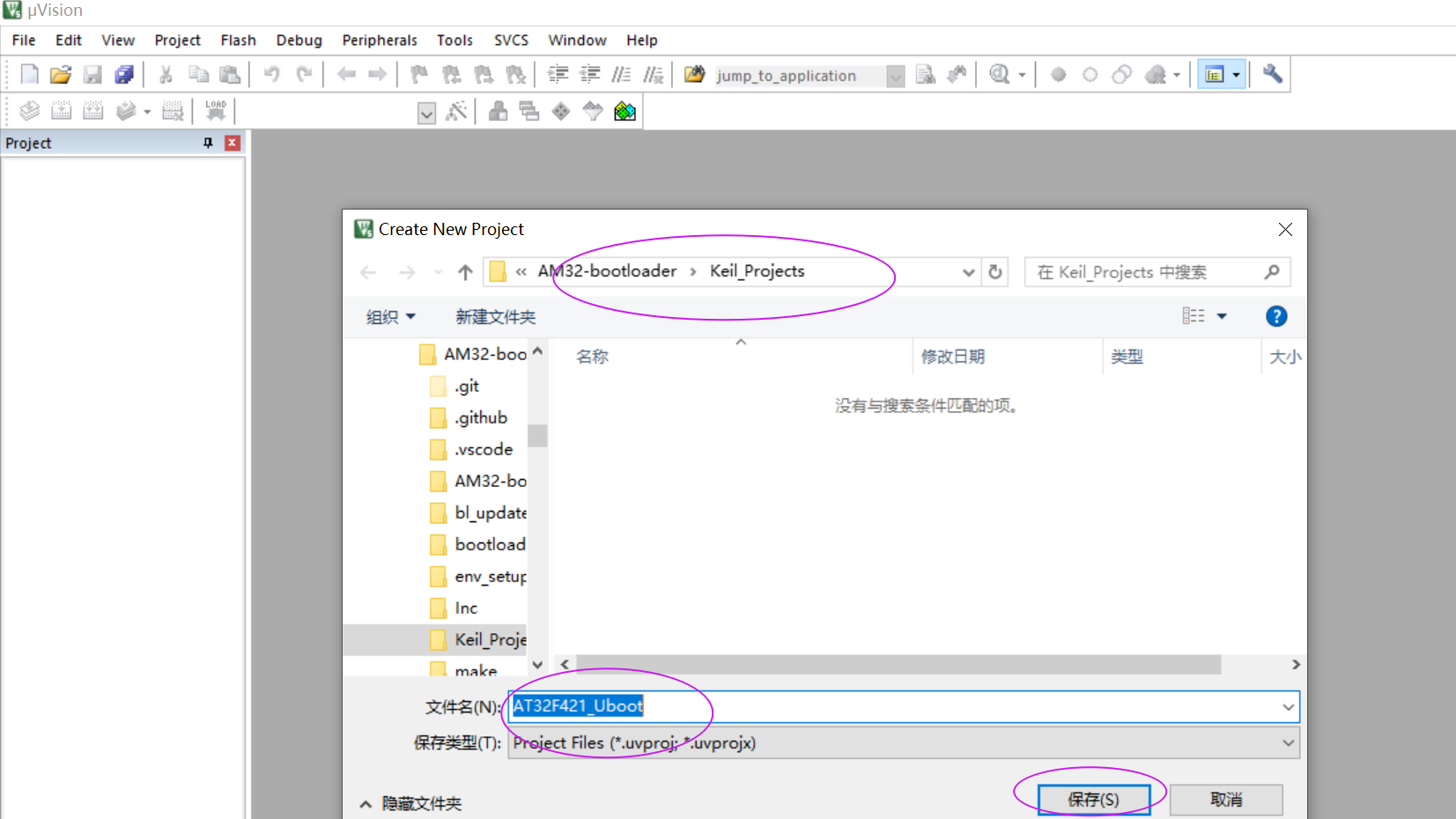Click the Pack Installer colorful icon
1456x819 pixels.
pos(625,111)
